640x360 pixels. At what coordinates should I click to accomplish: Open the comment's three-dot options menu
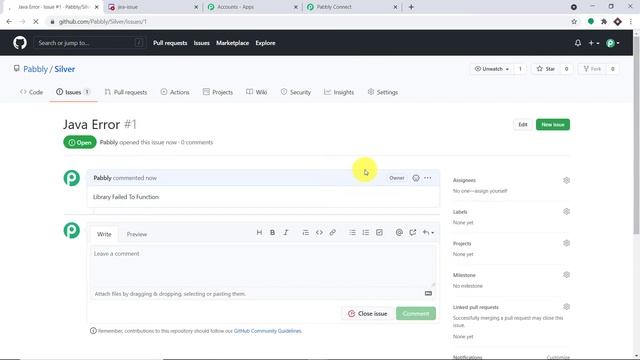(x=427, y=178)
